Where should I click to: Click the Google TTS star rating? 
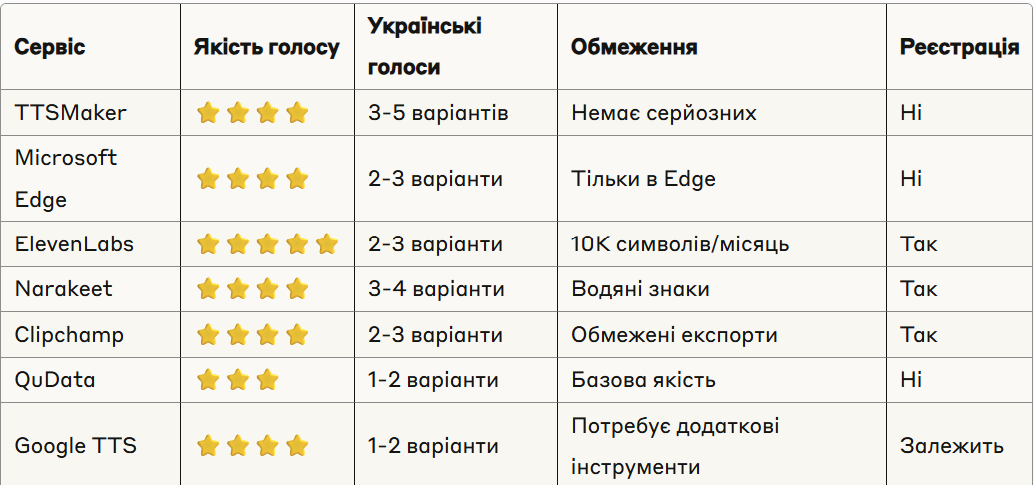(x=253, y=446)
